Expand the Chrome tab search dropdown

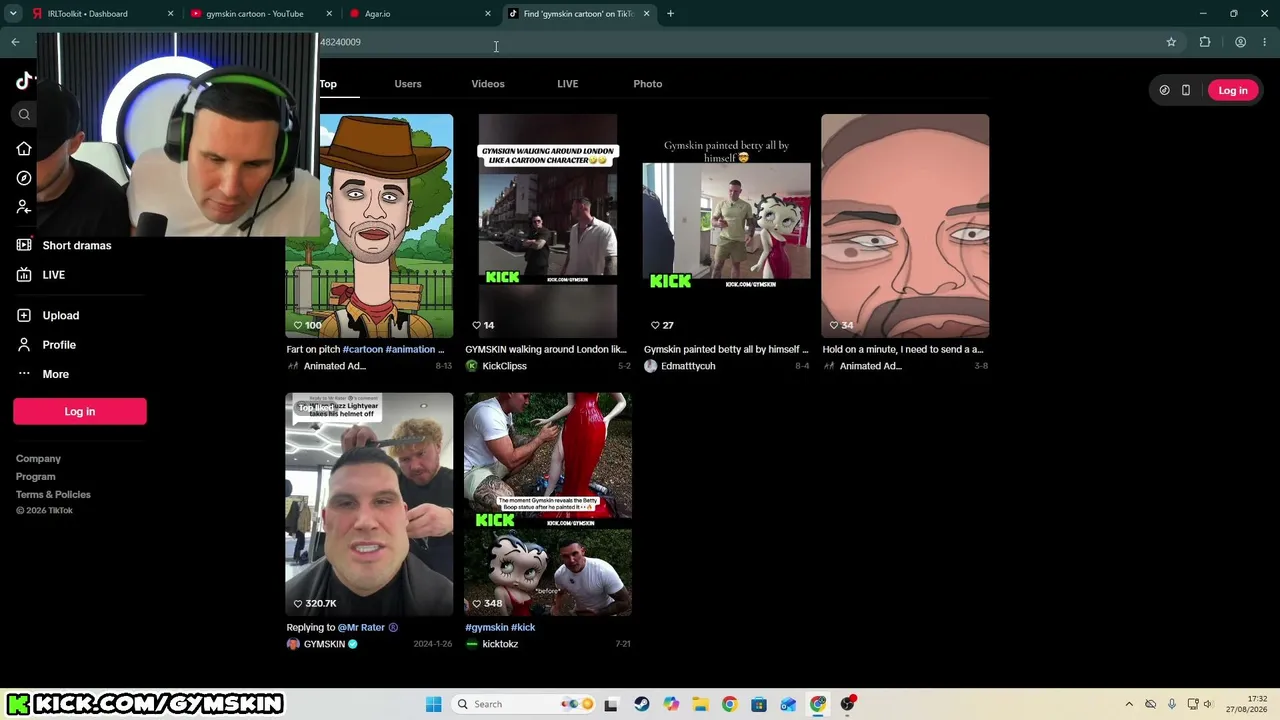click(x=13, y=14)
